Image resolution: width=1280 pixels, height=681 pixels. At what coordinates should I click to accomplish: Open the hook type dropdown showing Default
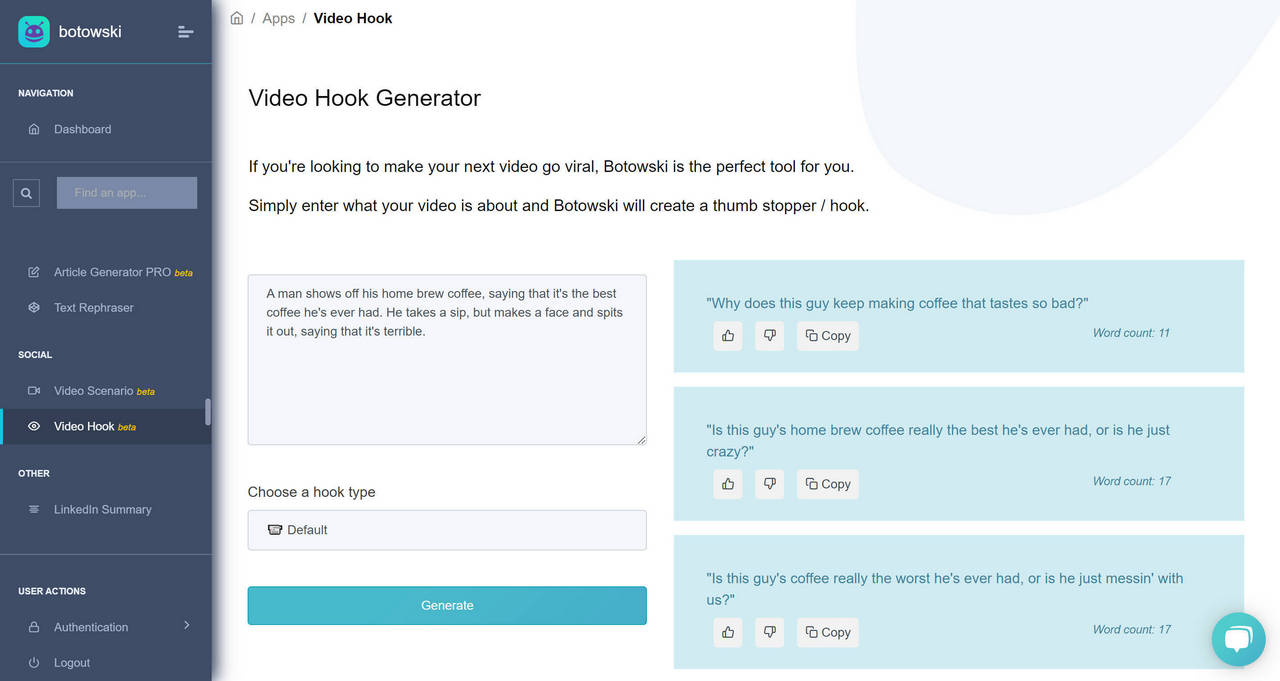click(x=447, y=529)
